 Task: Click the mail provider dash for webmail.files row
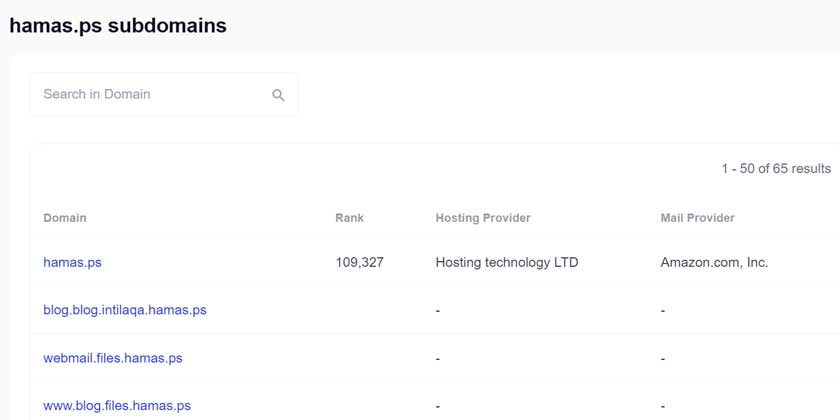(663, 359)
